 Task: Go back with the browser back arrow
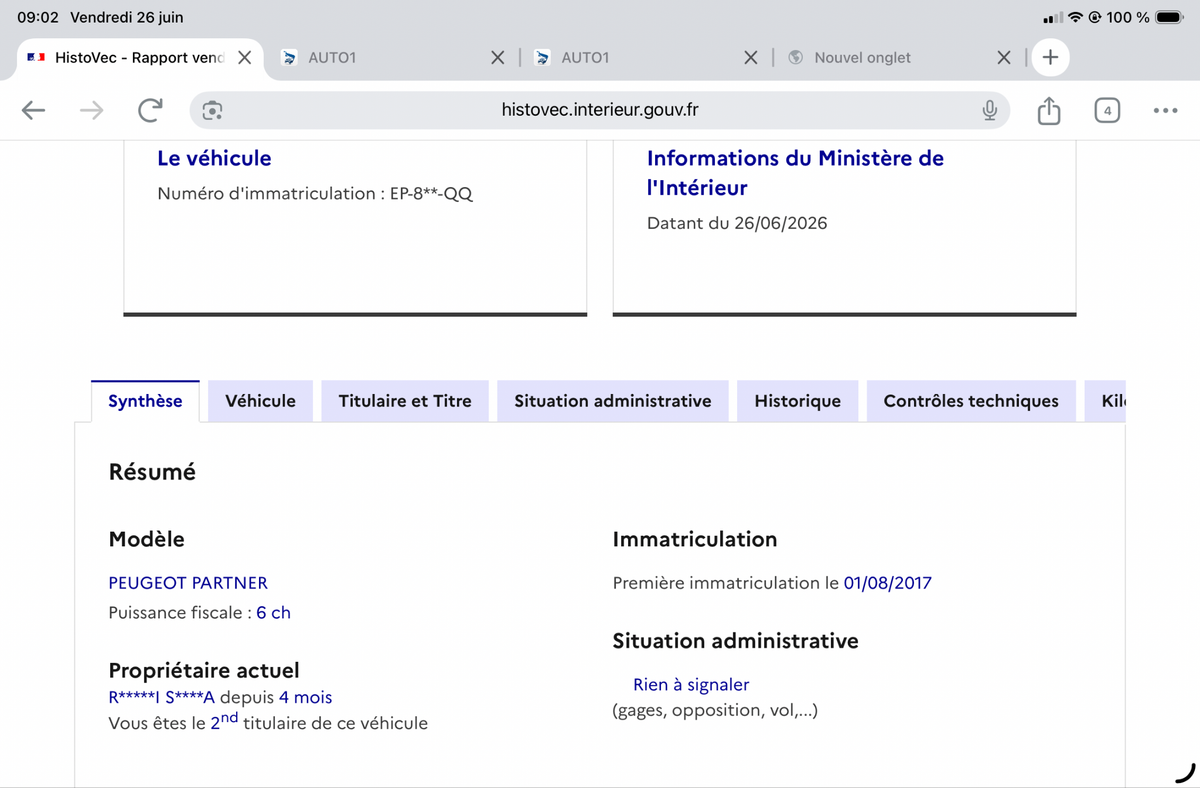(34, 110)
